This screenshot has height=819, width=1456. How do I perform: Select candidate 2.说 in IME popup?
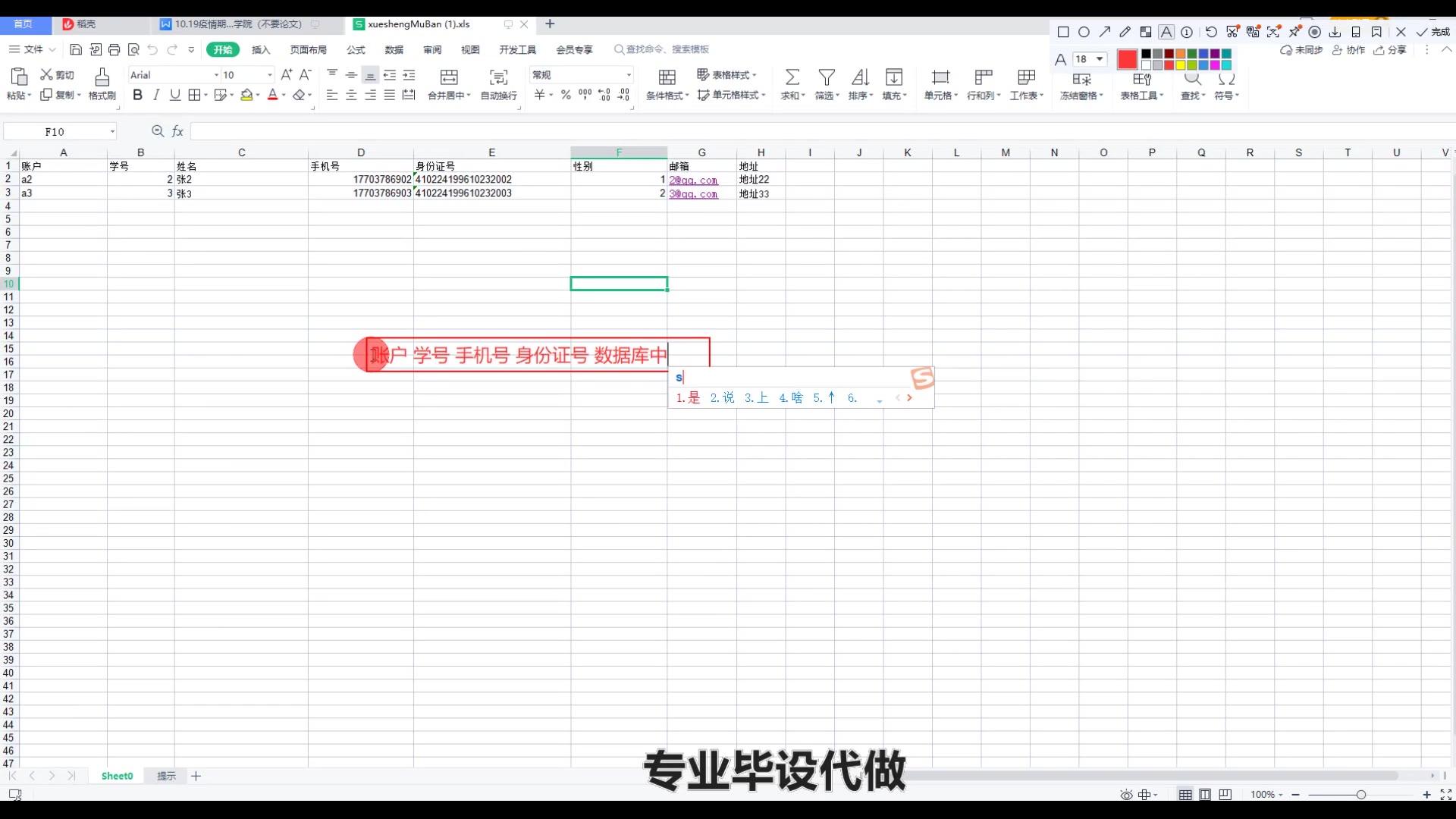722,397
